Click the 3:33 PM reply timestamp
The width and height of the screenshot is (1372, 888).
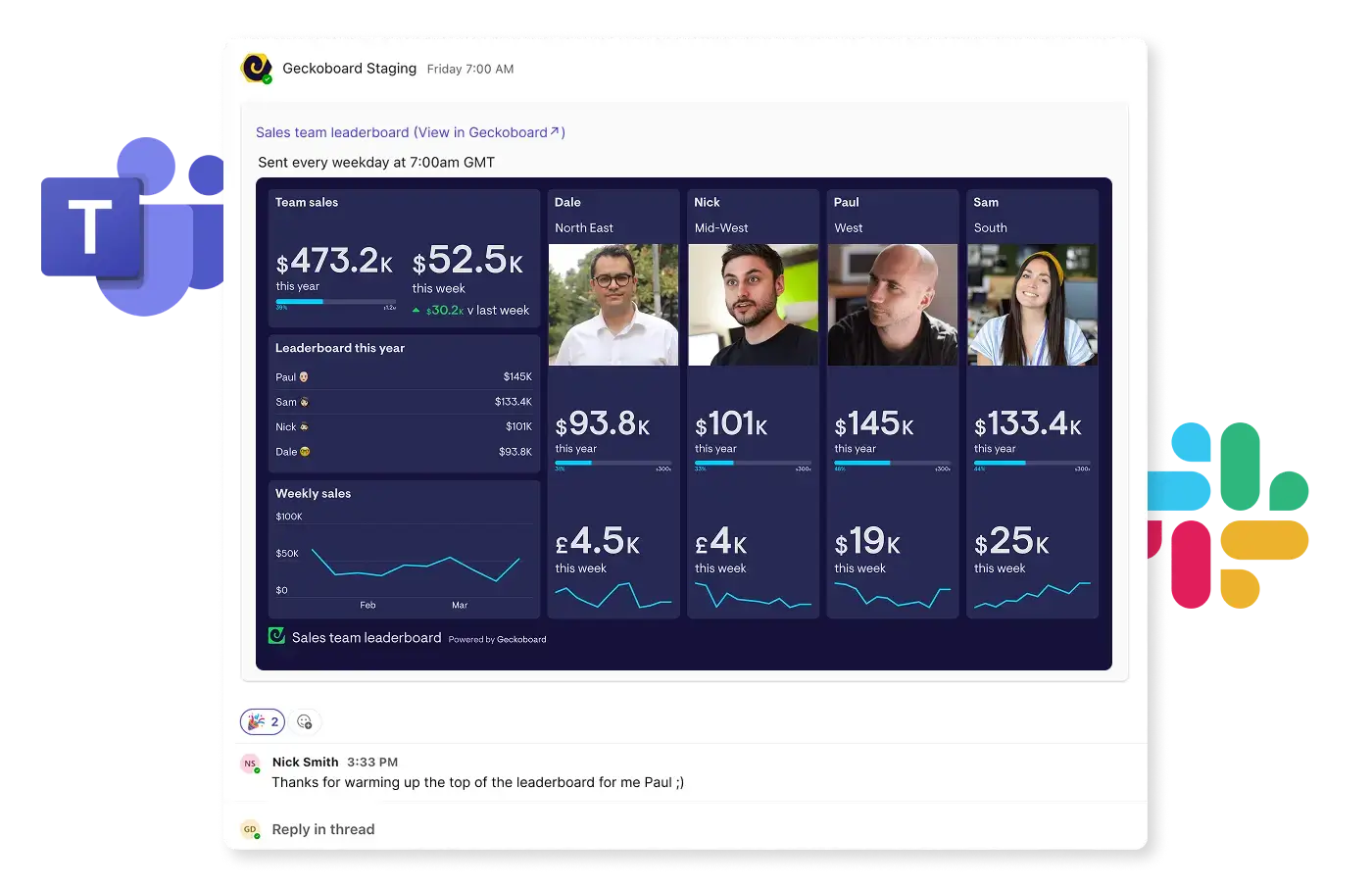pyautogui.click(x=372, y=762)
